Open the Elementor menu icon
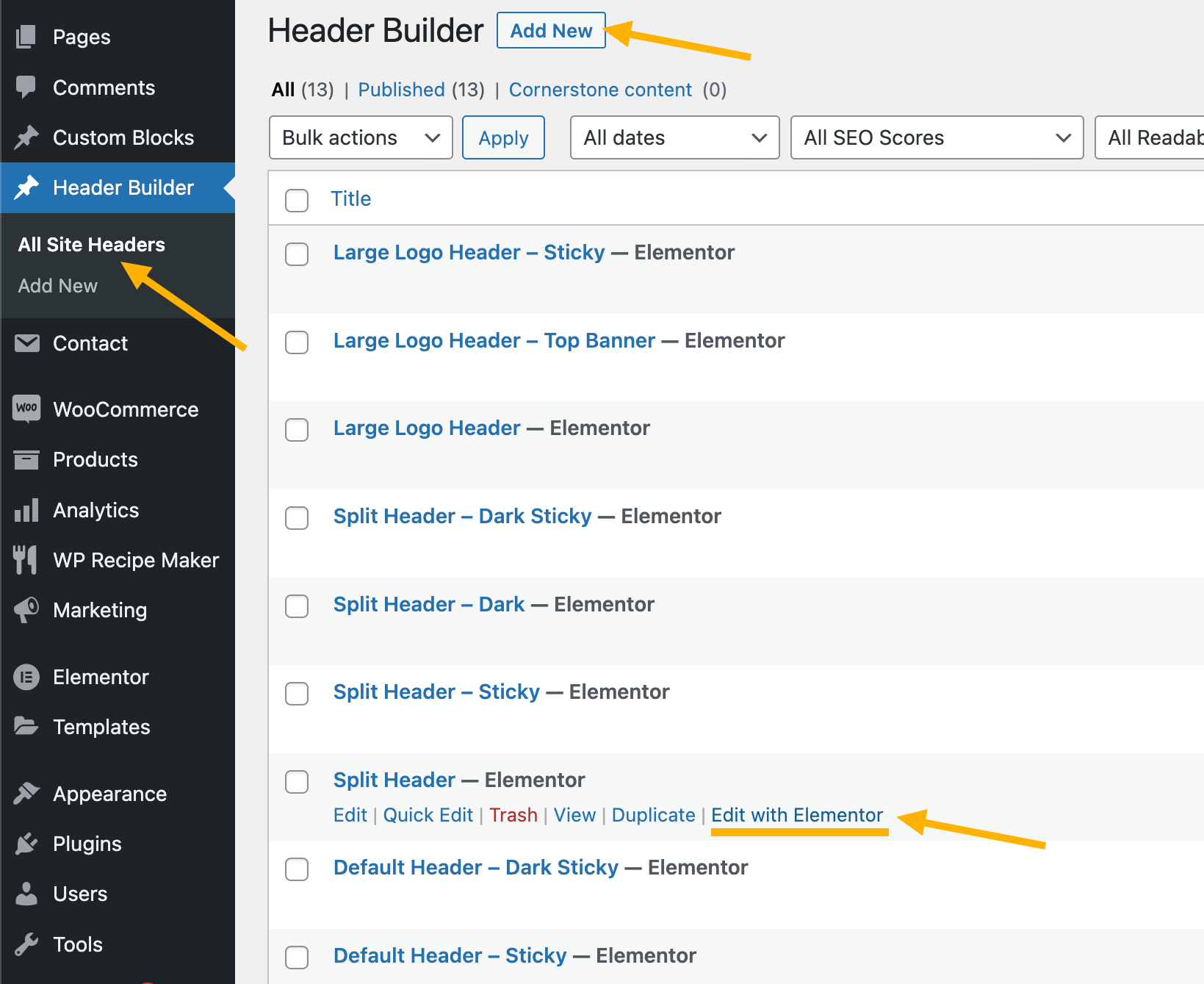Screen dimensions: 1204x984 coord(26,677)
